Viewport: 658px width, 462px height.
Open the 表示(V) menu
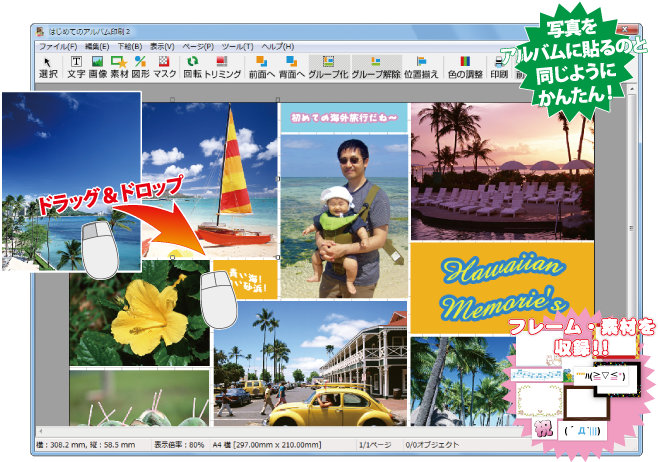162,47
